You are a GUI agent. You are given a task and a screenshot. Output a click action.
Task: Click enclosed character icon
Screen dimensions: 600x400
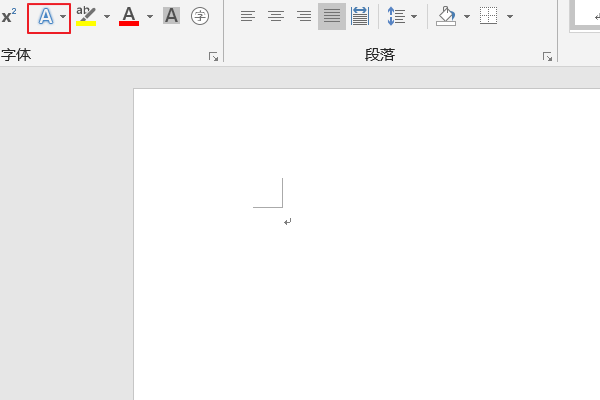click(200, 16)
